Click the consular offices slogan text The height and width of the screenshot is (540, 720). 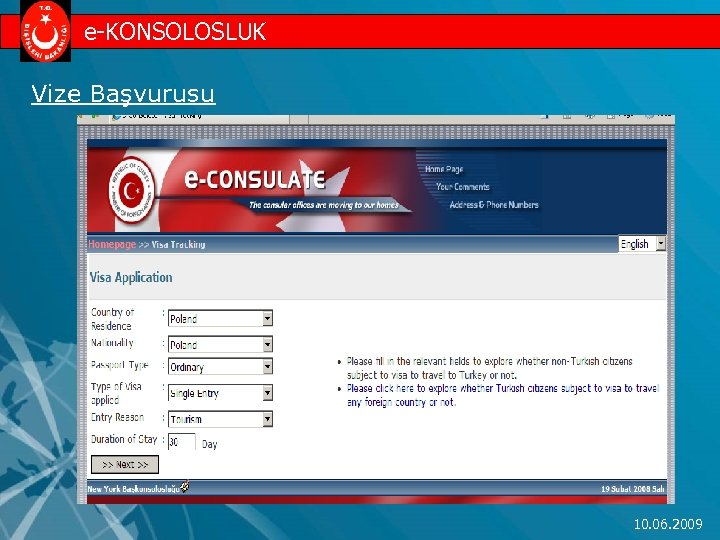click(x=324, y=205)
